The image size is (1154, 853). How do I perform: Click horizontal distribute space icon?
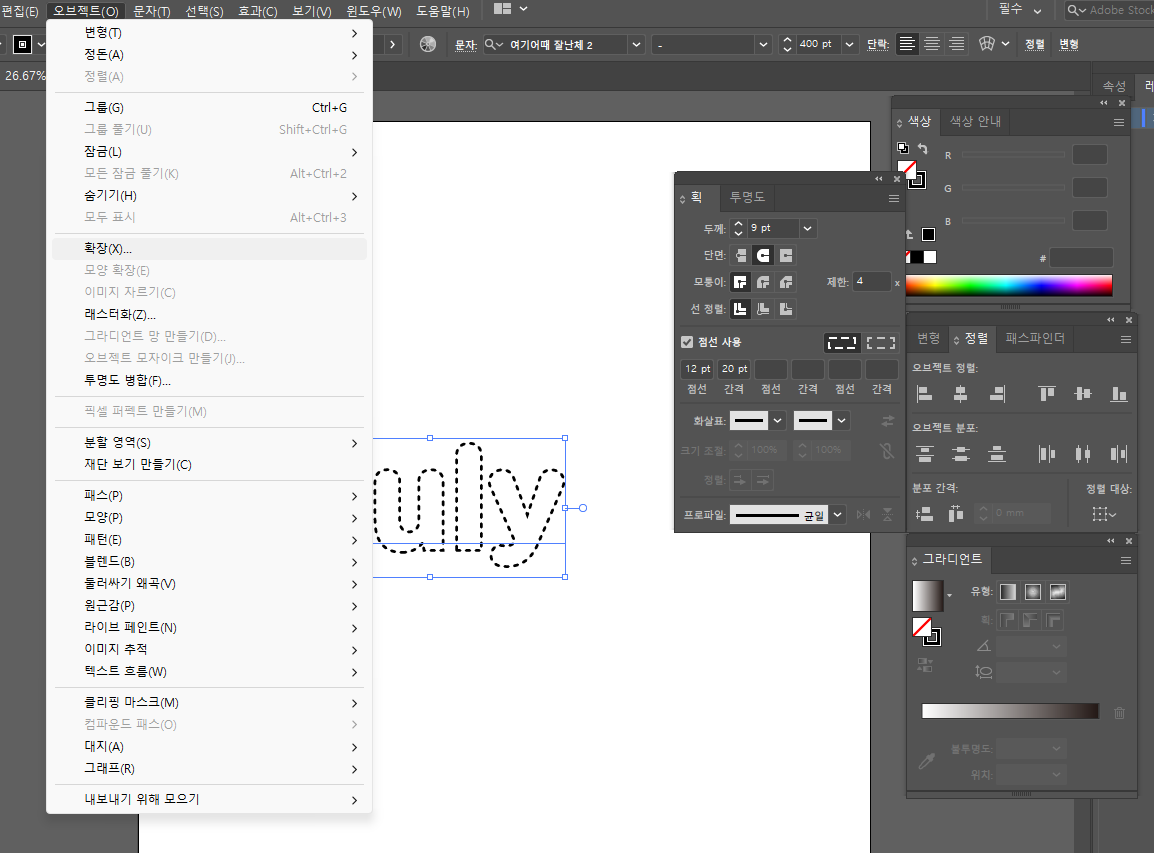click(x=955, y=514)
